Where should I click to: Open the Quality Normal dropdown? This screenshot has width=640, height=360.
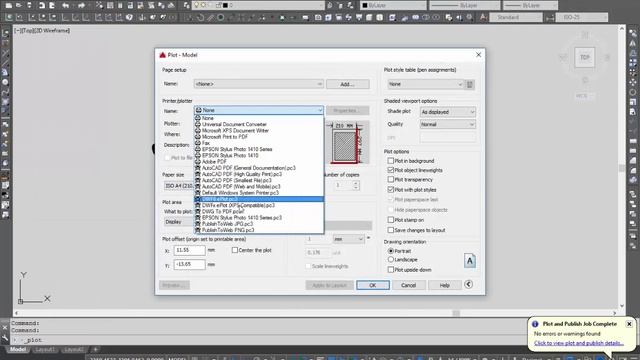point(448,124)
